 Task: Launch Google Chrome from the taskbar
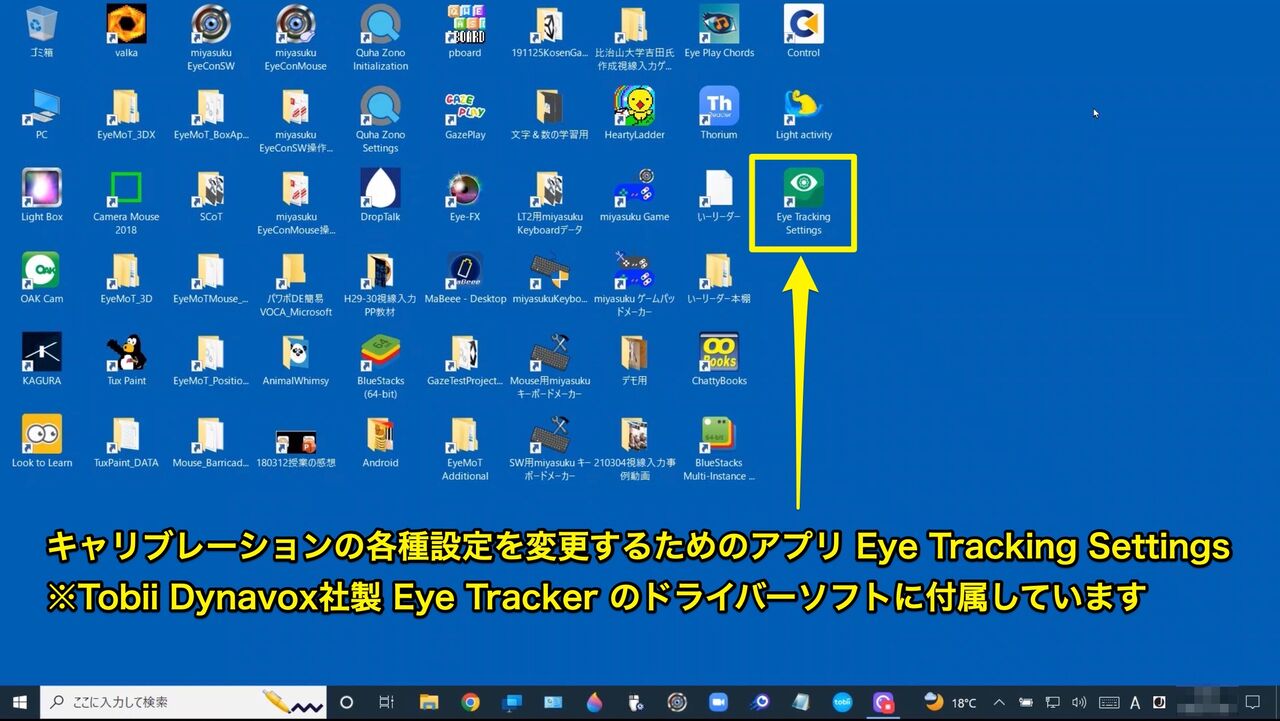pos(470,702)
